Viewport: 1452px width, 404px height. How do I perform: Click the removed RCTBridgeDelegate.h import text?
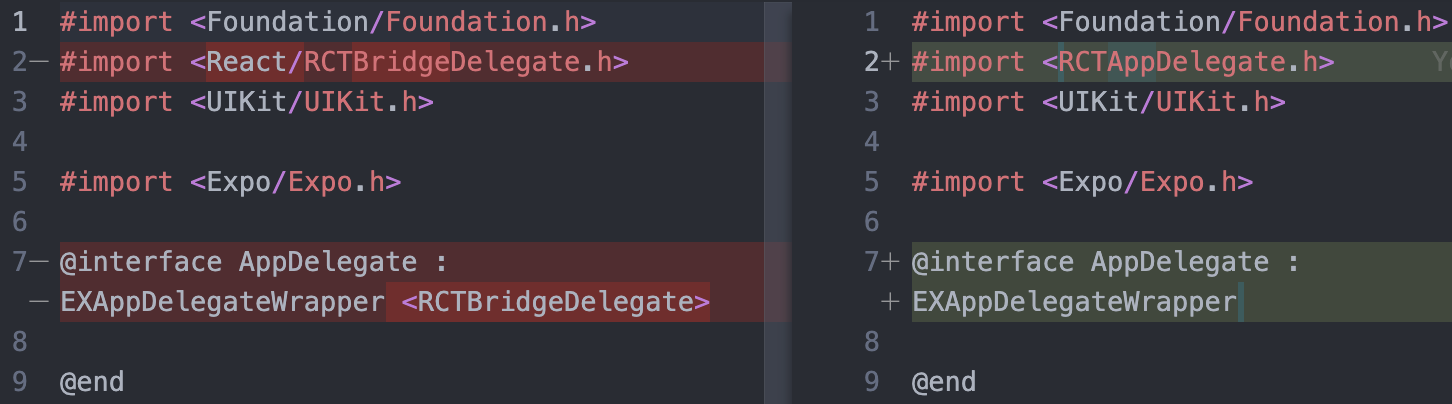point(466,62)
